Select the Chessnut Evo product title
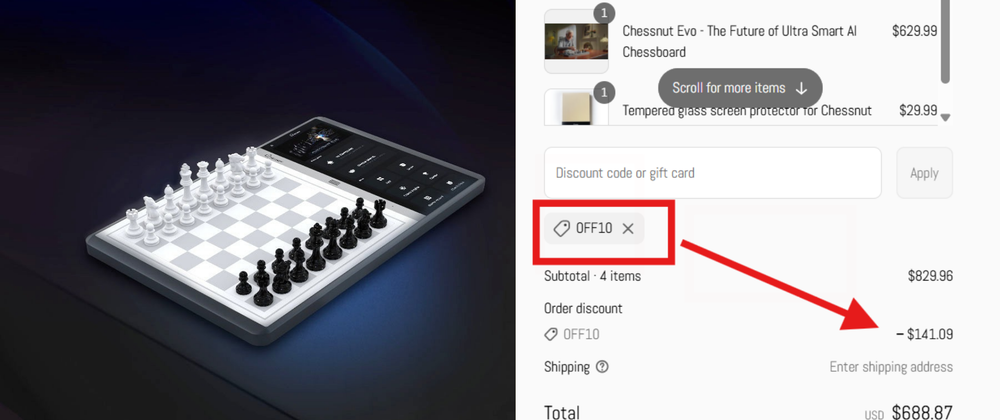The image size is (1000, 420). pyautogui.click(x=740, y=41)
